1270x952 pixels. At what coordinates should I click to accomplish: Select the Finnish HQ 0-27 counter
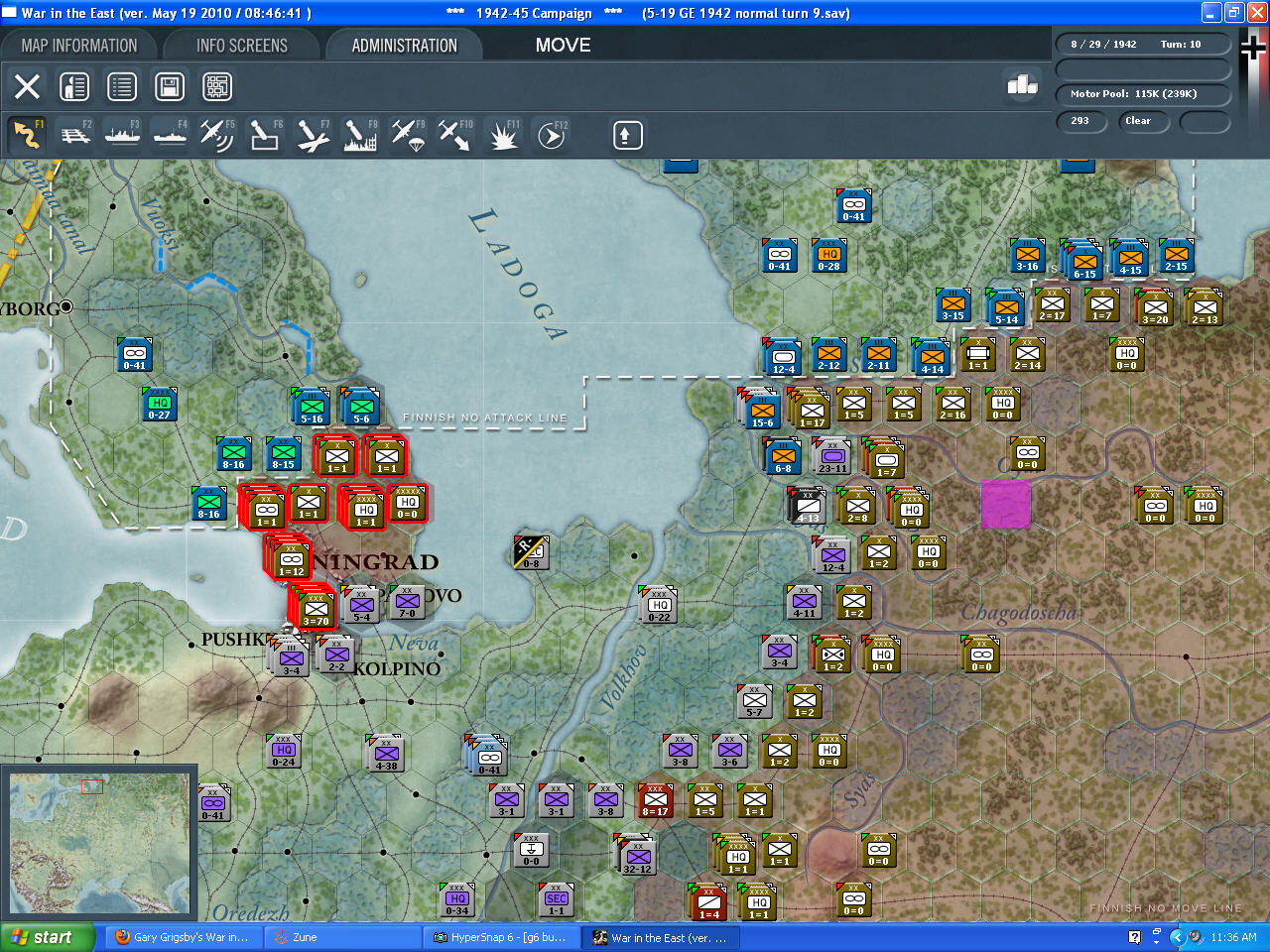160,405
